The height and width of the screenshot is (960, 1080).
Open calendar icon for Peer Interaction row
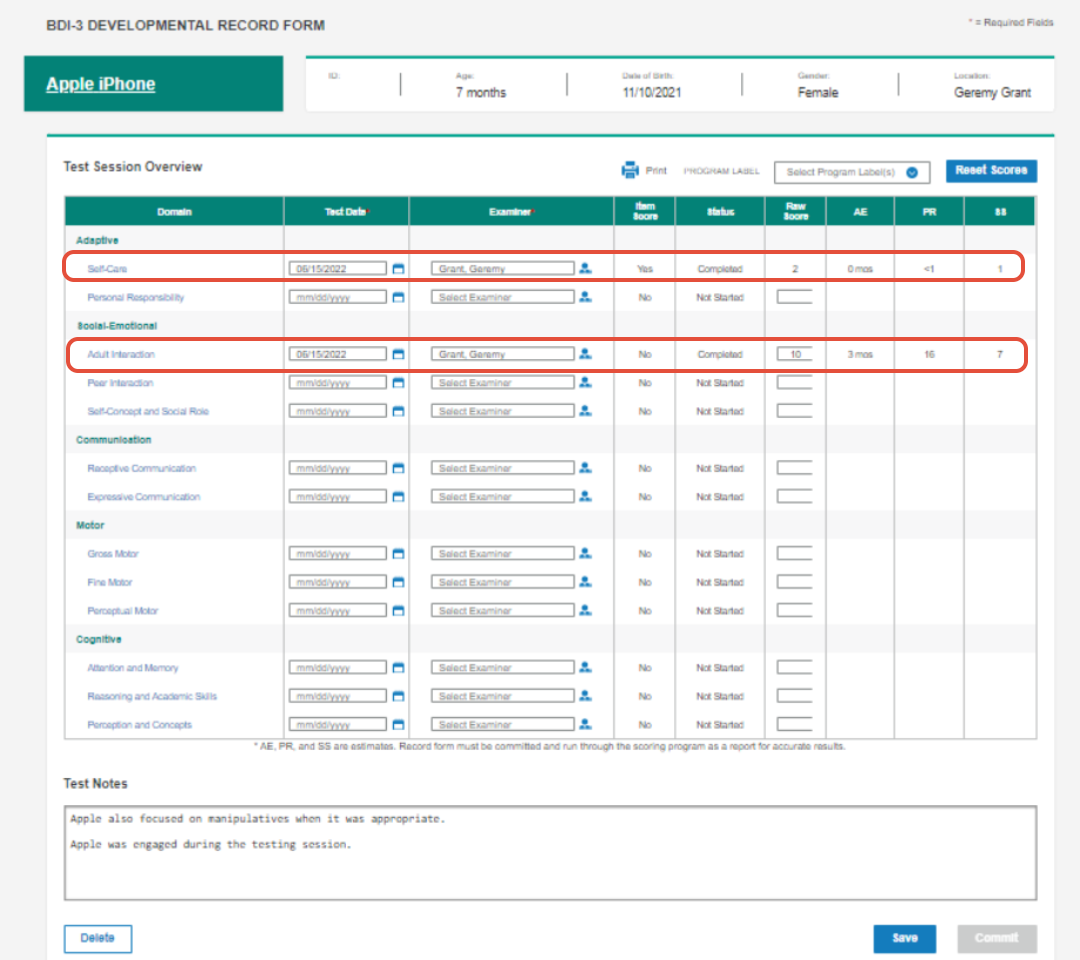click(x=398, y=383)
